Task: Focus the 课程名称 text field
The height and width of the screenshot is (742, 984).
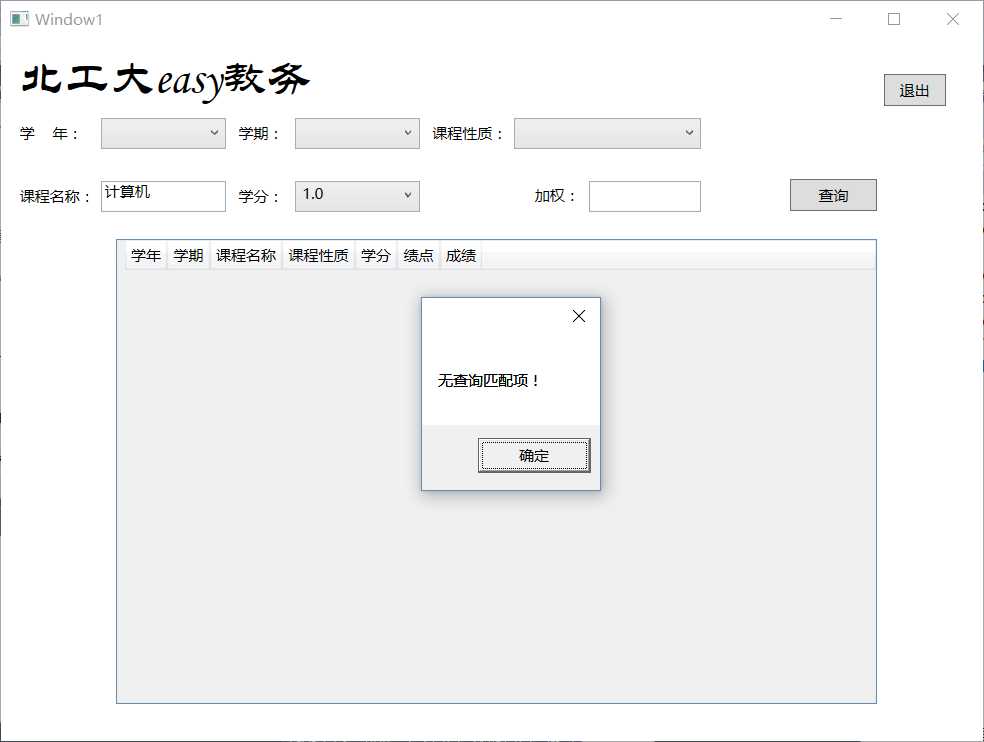Action: pyautogui.click(x=163, y=196)
